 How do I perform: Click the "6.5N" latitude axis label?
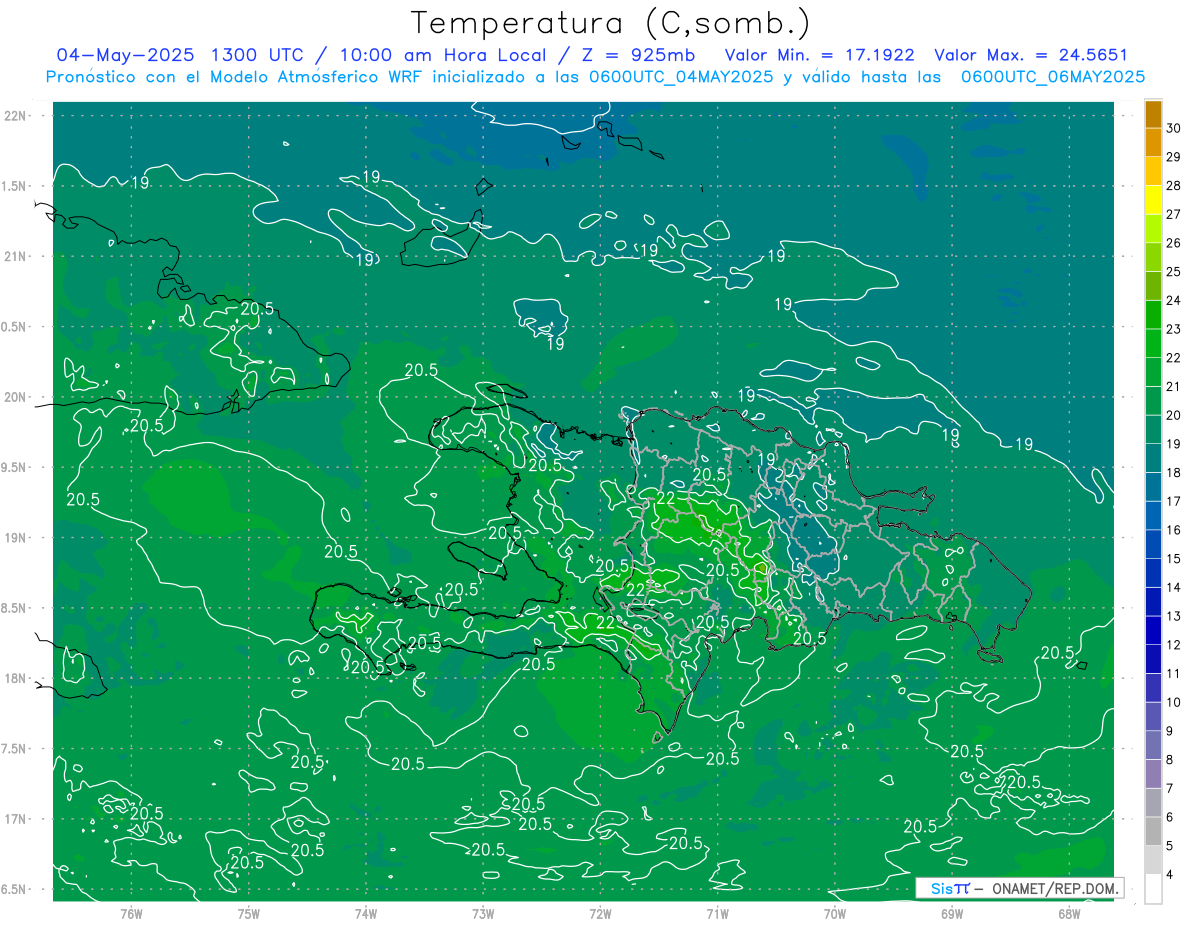coord(15,889)
